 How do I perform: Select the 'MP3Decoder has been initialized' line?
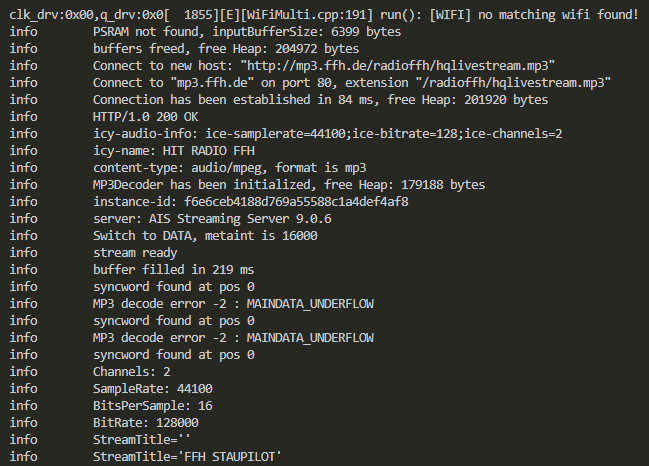click(x=288, y=185)
